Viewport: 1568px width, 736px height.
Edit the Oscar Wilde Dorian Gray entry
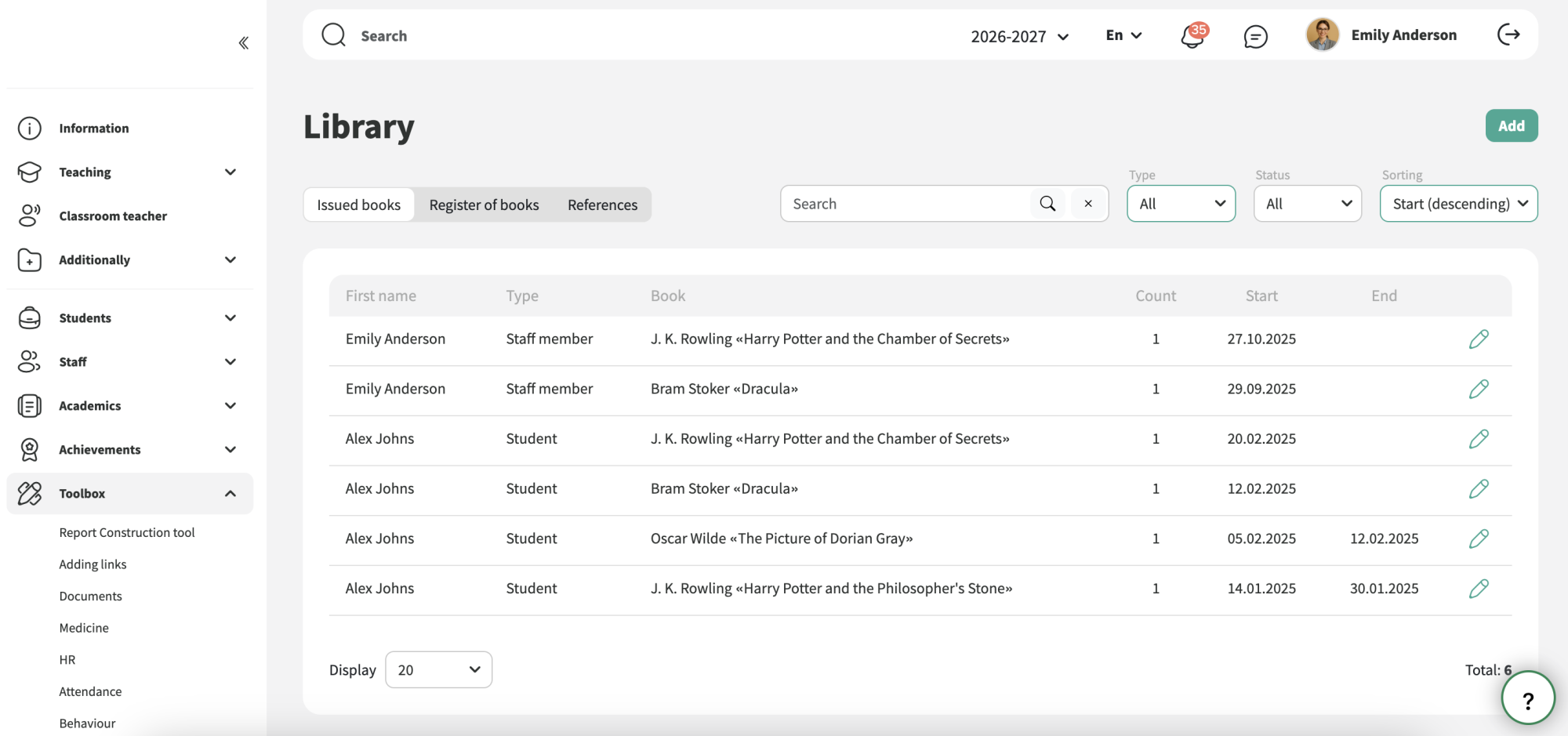(x=1479, y=538)
